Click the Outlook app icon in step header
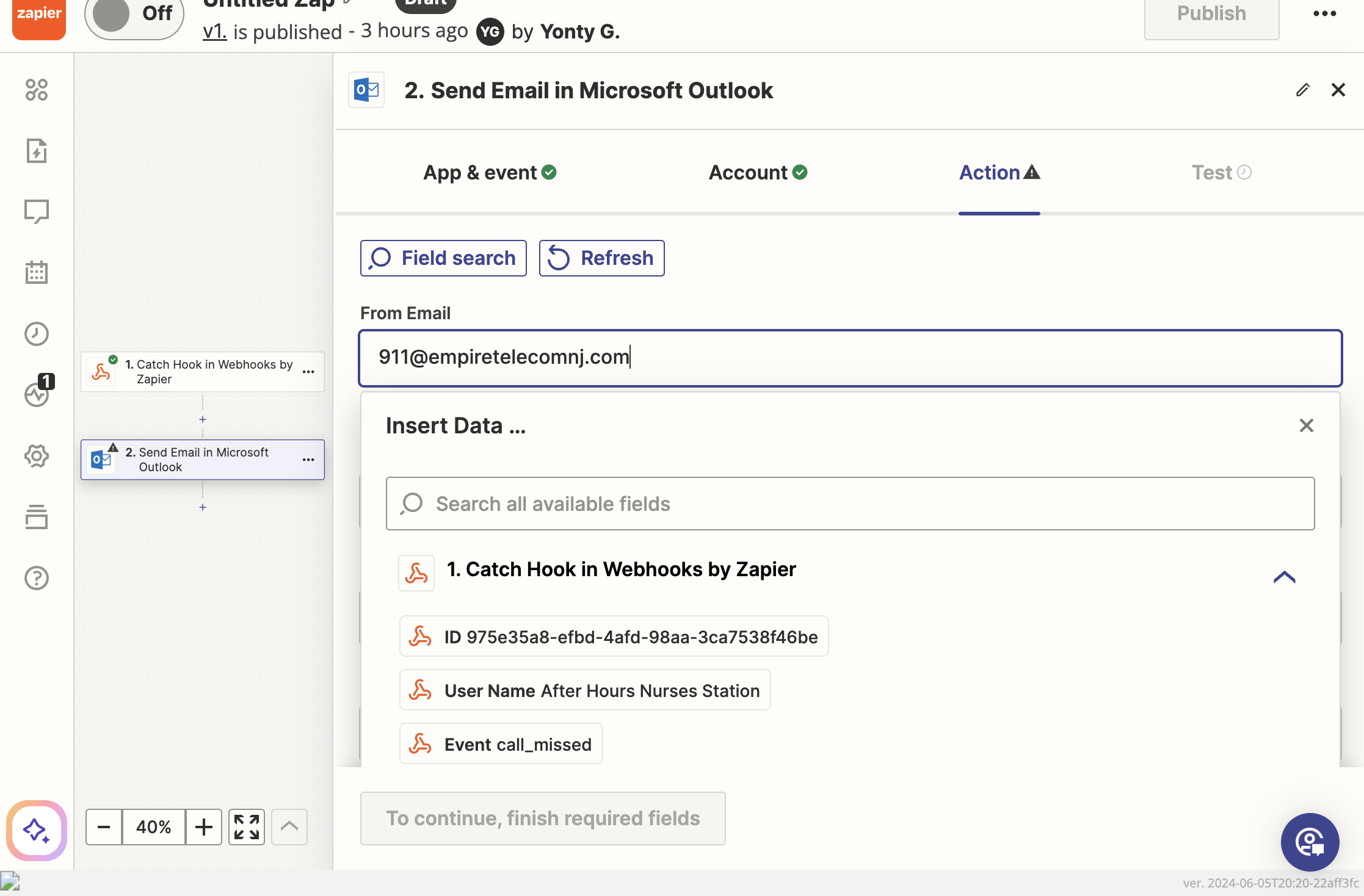 366,90
